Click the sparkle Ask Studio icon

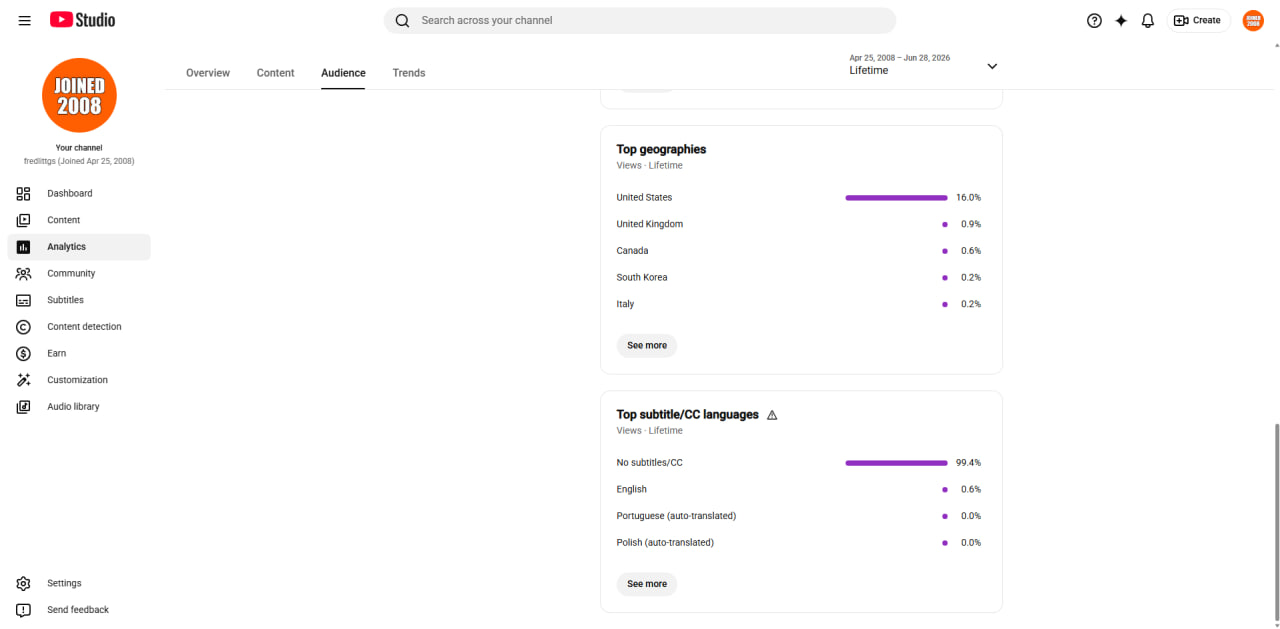[1121, 20]
